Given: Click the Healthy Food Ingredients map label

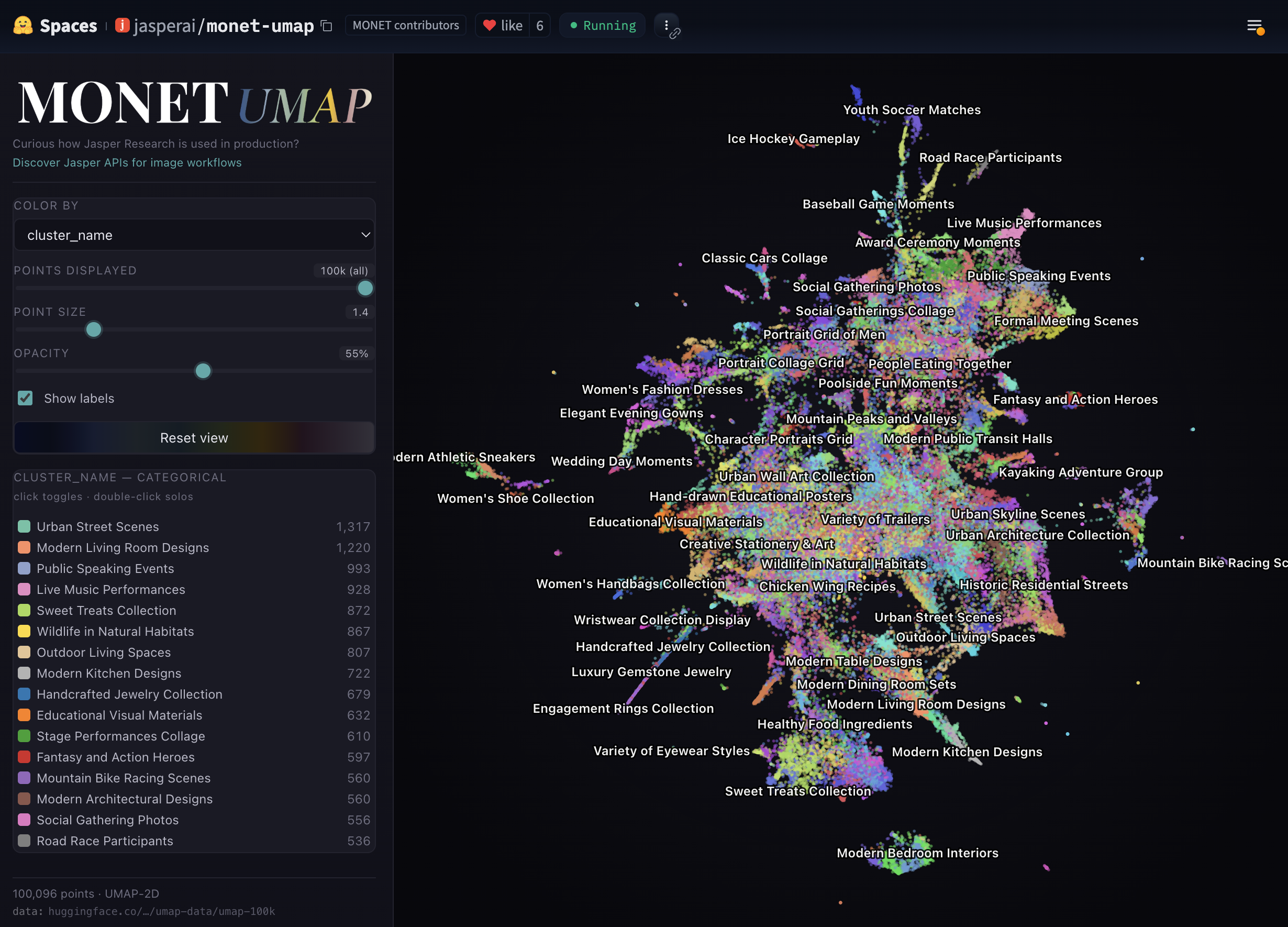Looking at the screenshot, I should tap(835, 724).
